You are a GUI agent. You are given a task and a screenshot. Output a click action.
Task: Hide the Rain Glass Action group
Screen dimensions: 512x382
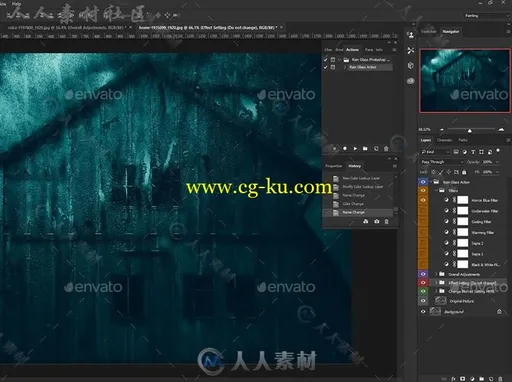click(423, 182)
